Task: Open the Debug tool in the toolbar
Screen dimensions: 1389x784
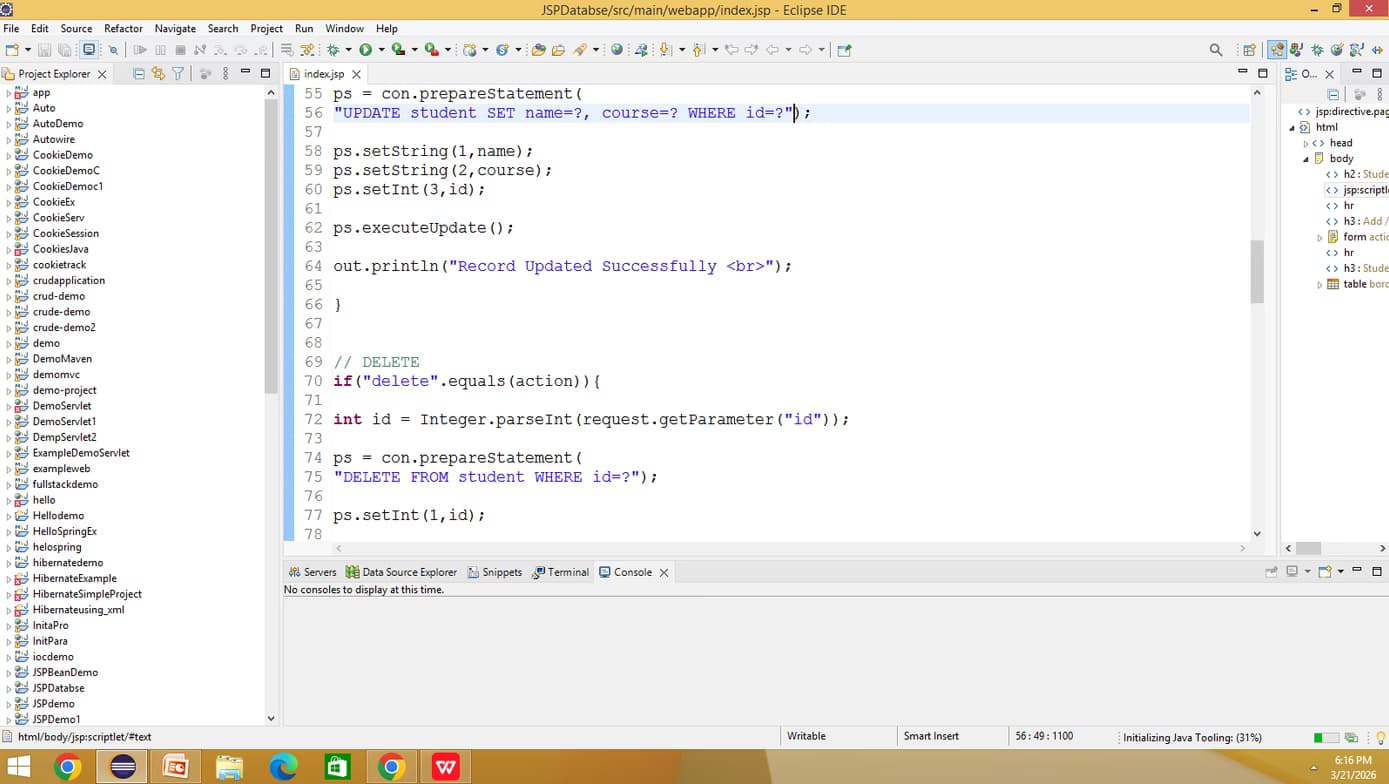Action: tap(333, 49)
